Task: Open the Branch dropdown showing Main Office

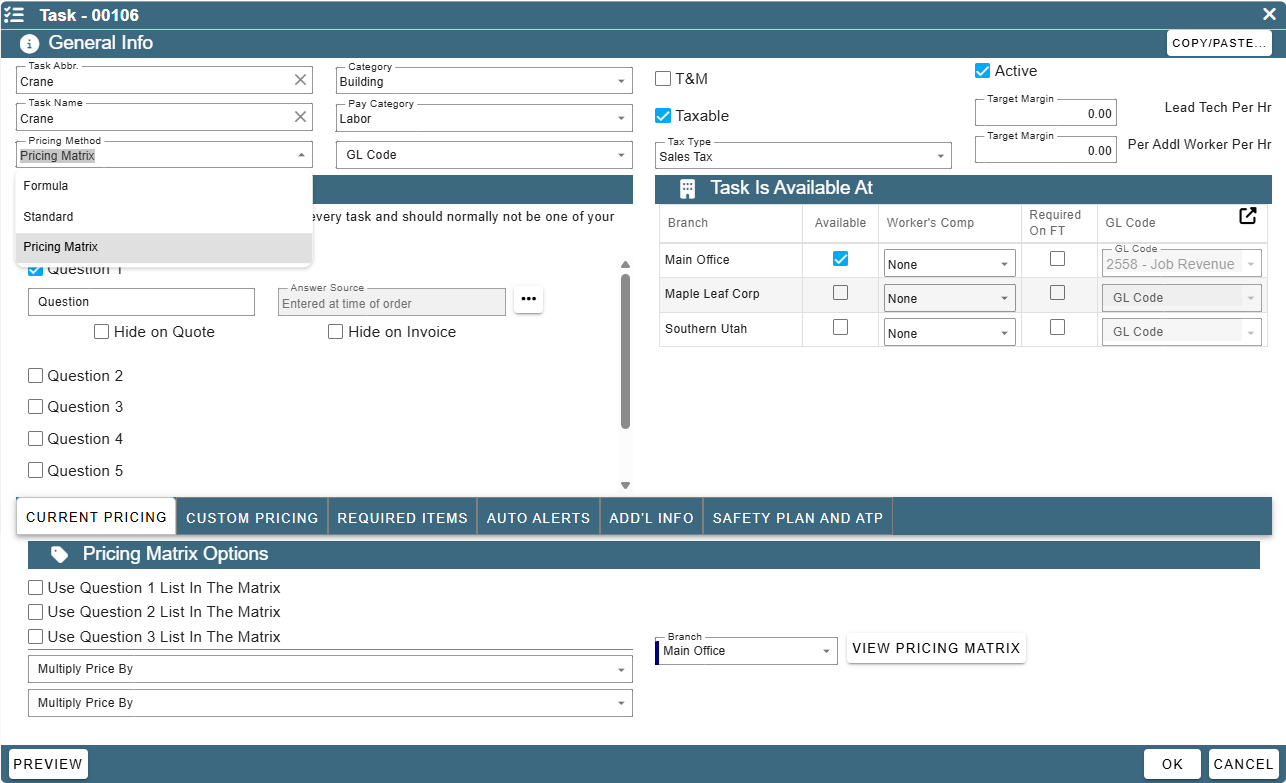Action: coord(745,650)
